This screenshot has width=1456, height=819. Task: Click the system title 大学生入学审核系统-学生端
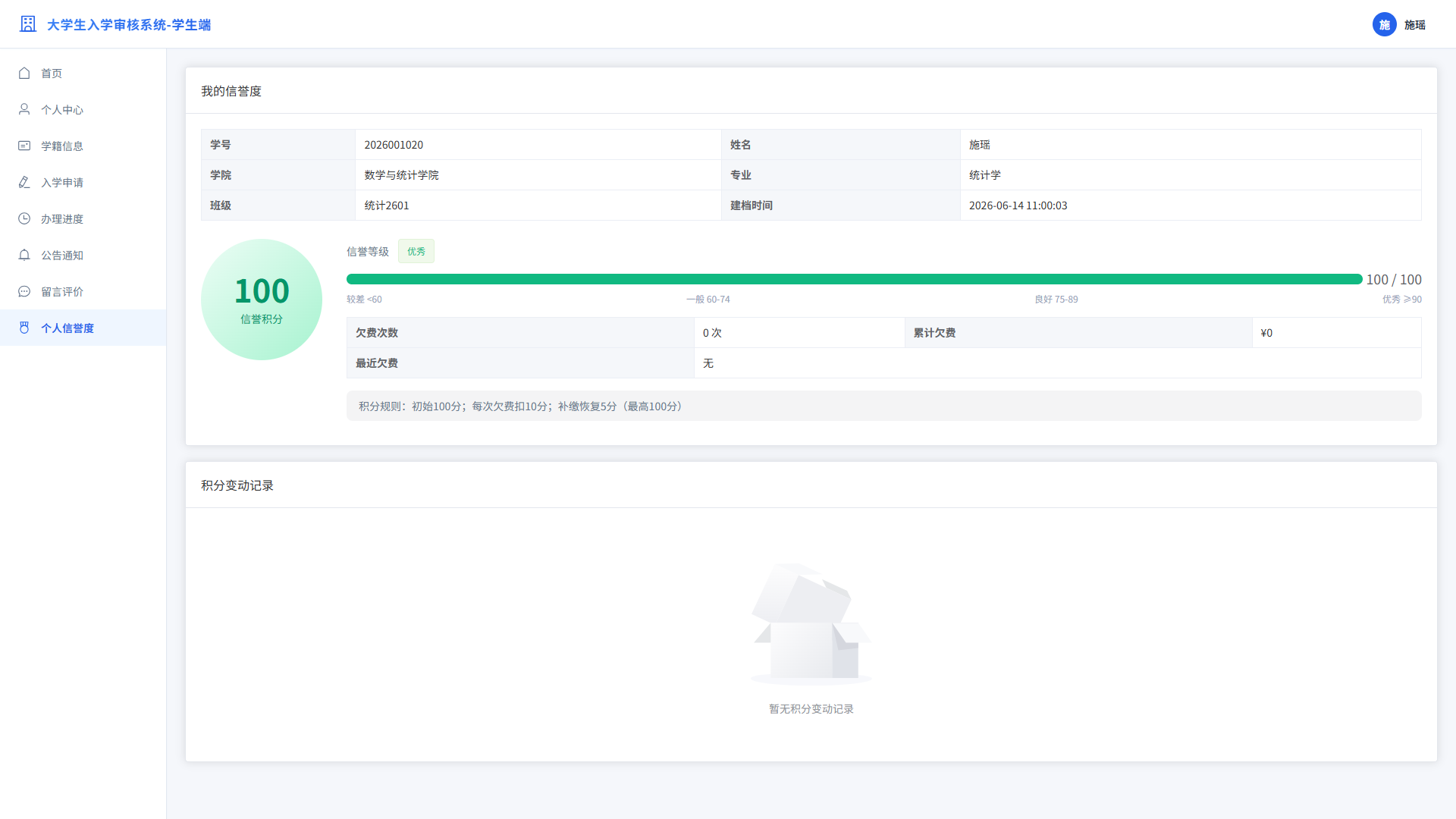pyautogui.click(x=129, y=25)
